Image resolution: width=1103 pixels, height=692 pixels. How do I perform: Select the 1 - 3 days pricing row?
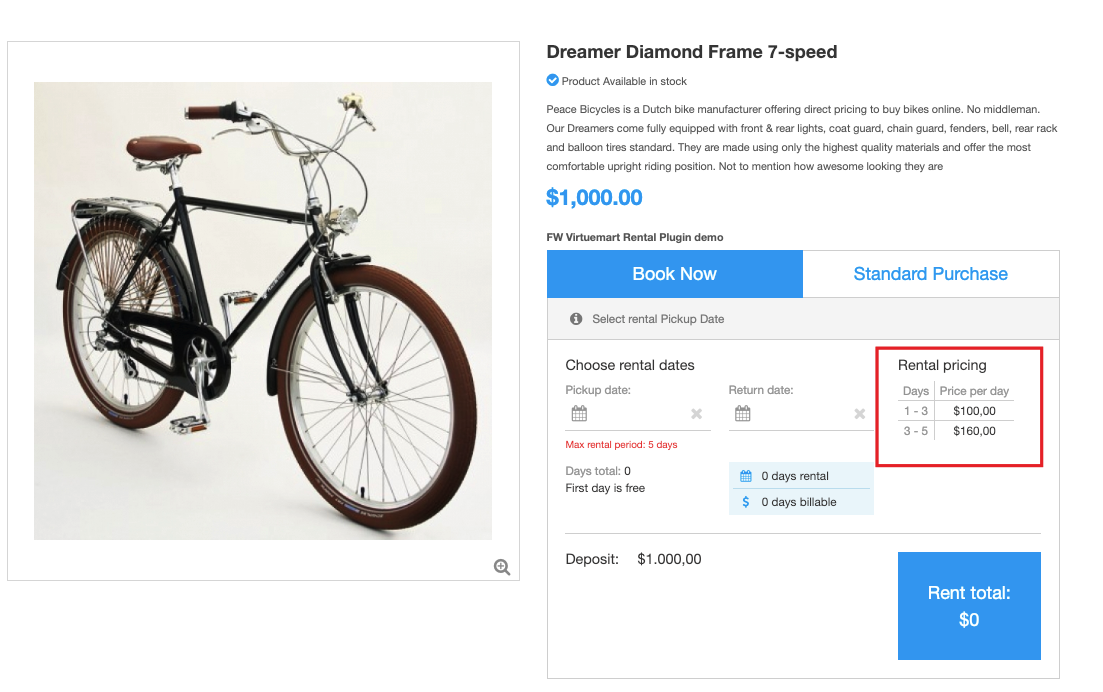957,411
